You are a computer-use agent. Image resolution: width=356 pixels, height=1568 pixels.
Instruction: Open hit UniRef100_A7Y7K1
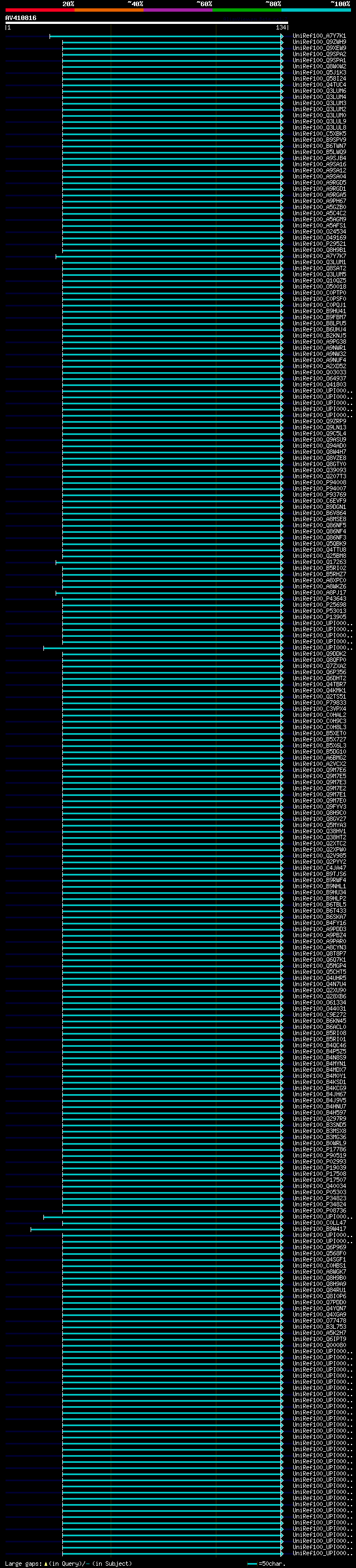click(319, 36)
